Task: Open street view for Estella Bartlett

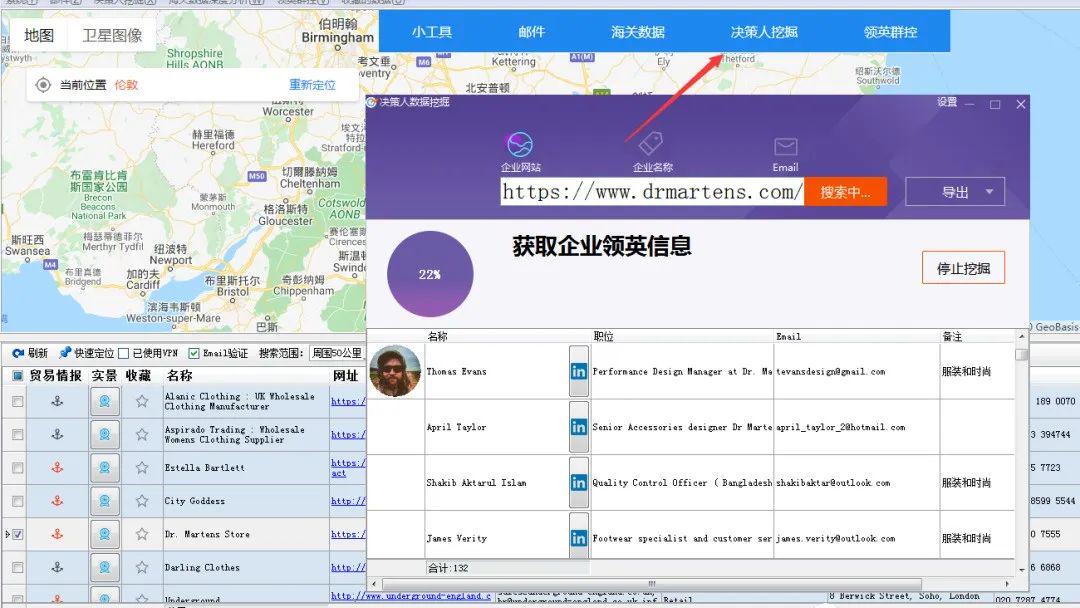Action: pos(105,468)
